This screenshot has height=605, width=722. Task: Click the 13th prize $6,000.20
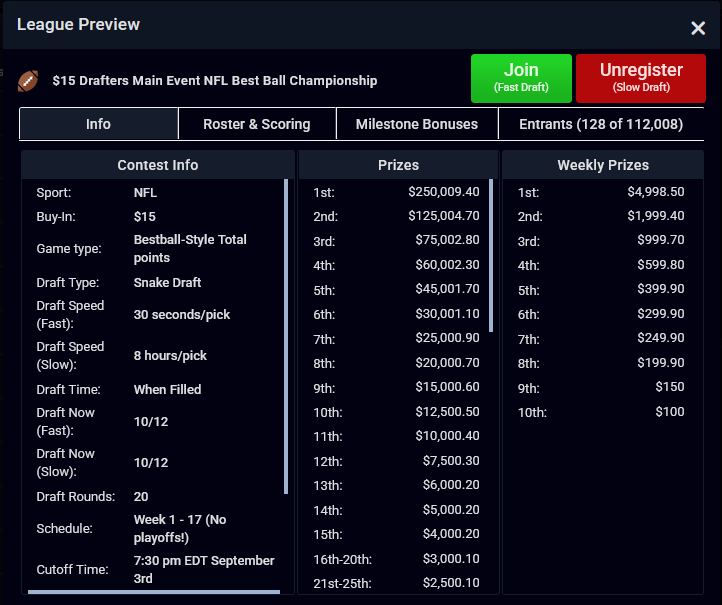tap(451, 485)
